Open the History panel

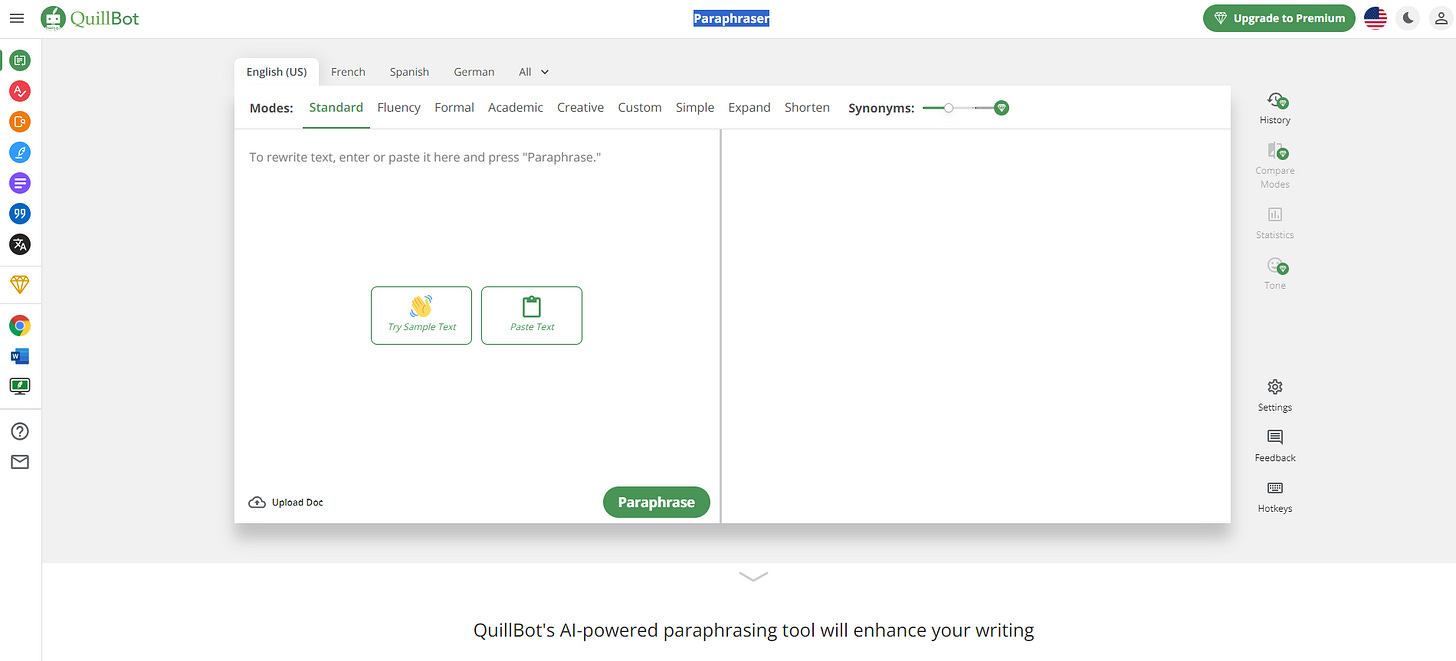[x=1275, y=108]
